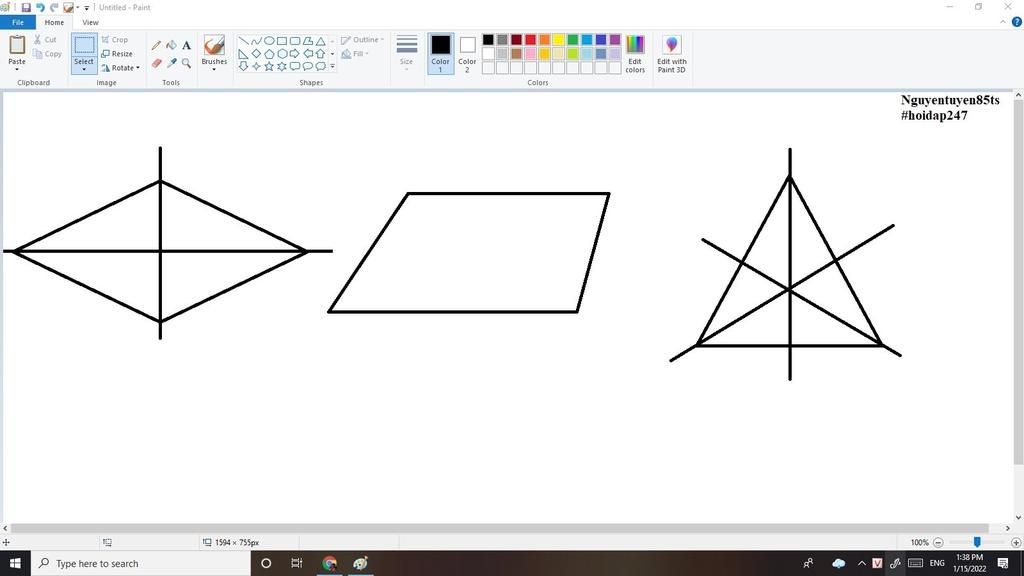The height and width of the screenshot is (576, 1024).
Task: Select the Pencil tool
Action: point(156,45)
